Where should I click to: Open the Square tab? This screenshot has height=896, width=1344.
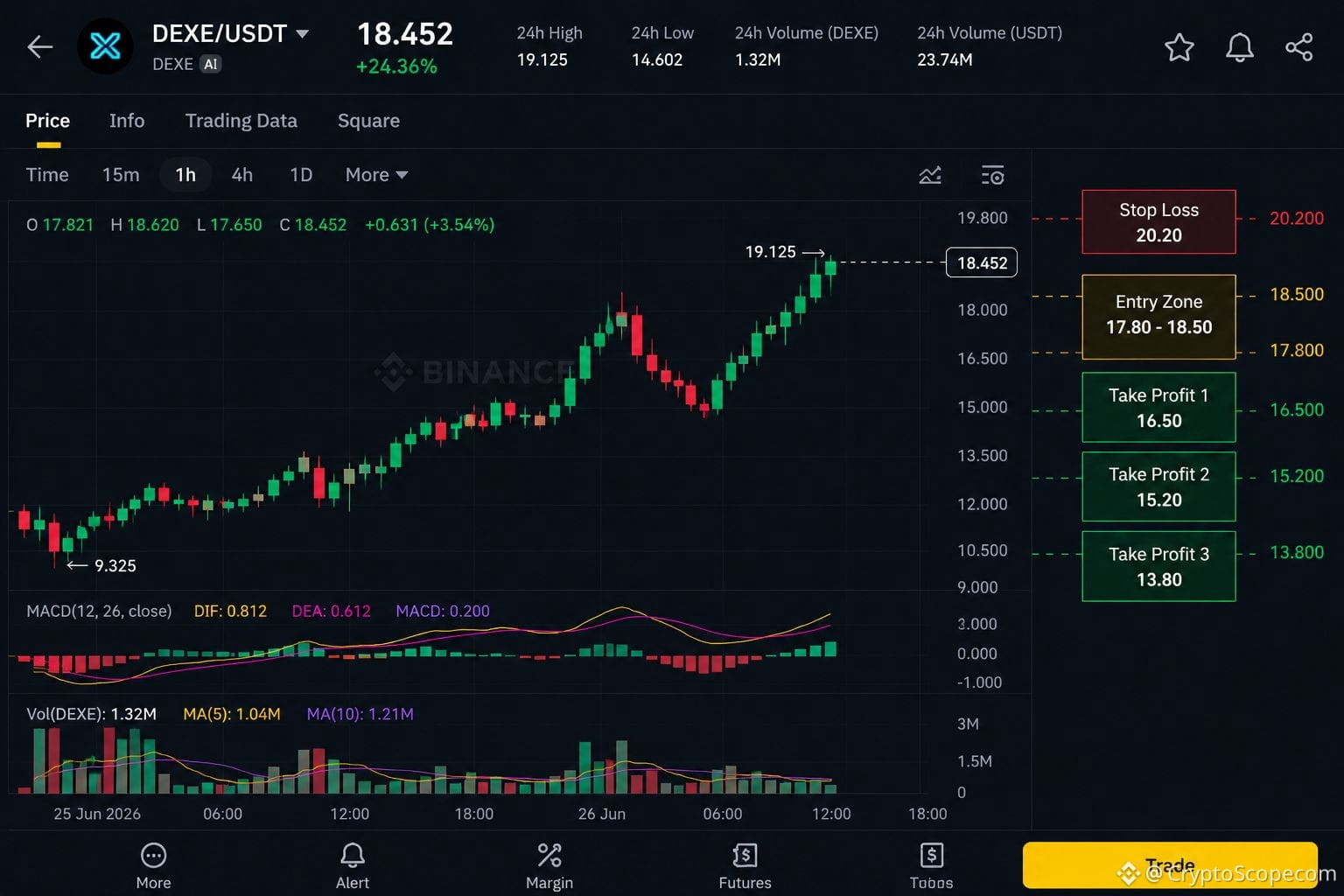(368, 121)
